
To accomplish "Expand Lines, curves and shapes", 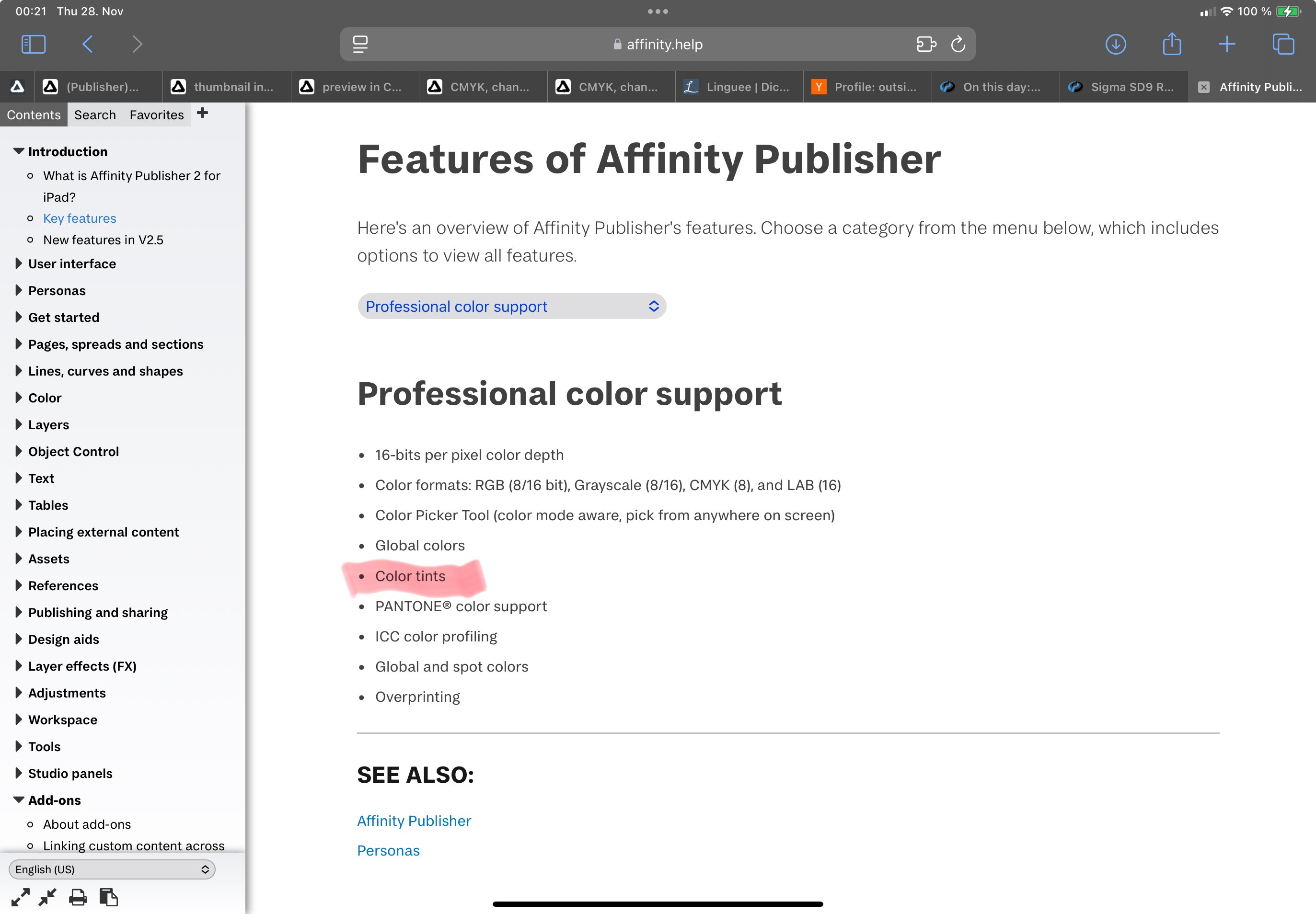I will [x=18, y=371].
